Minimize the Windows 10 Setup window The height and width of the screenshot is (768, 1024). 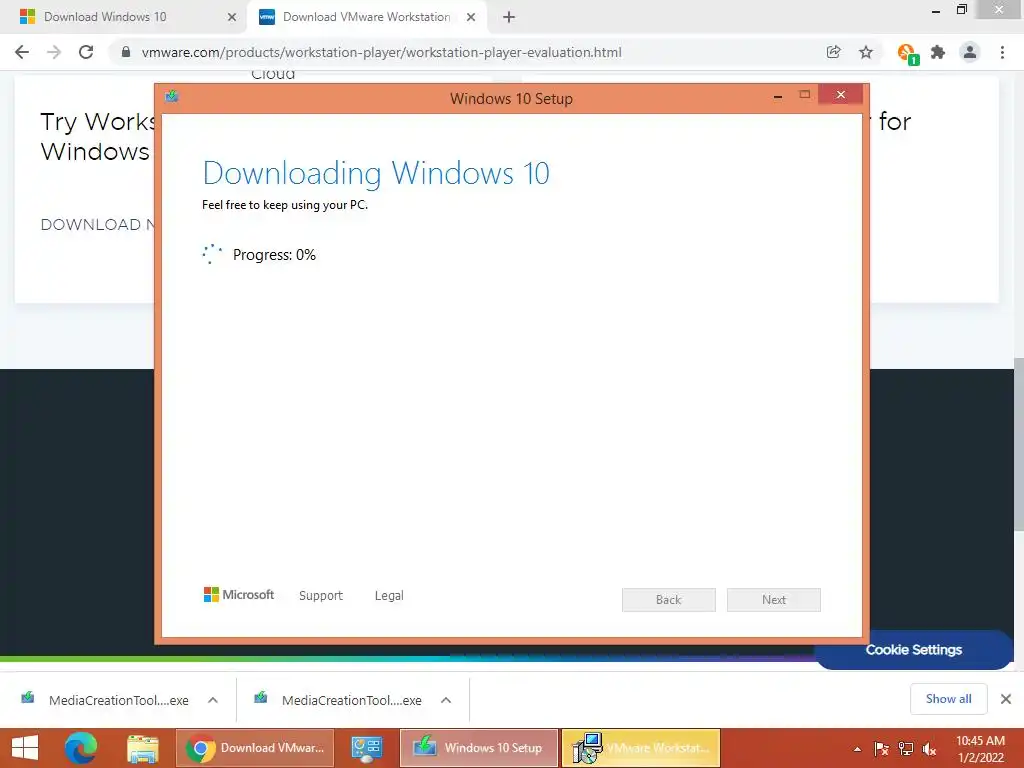coord(778,97)
